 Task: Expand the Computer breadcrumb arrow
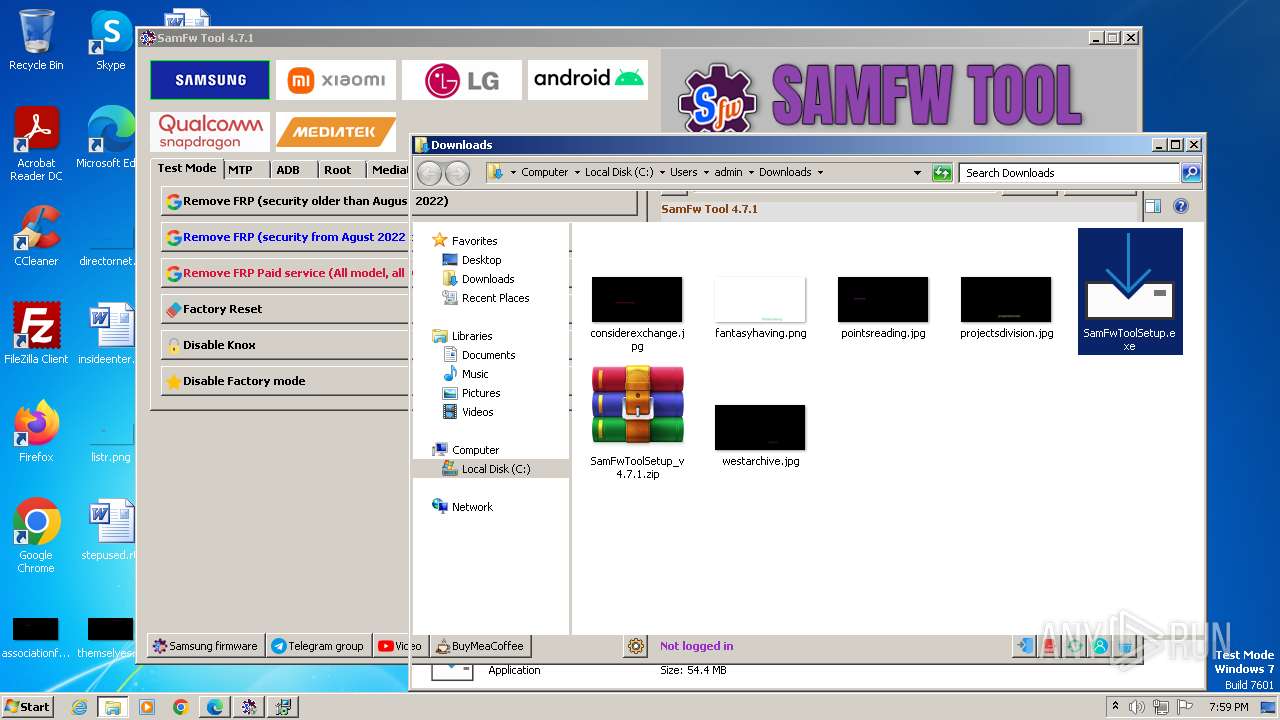(577, 172)
